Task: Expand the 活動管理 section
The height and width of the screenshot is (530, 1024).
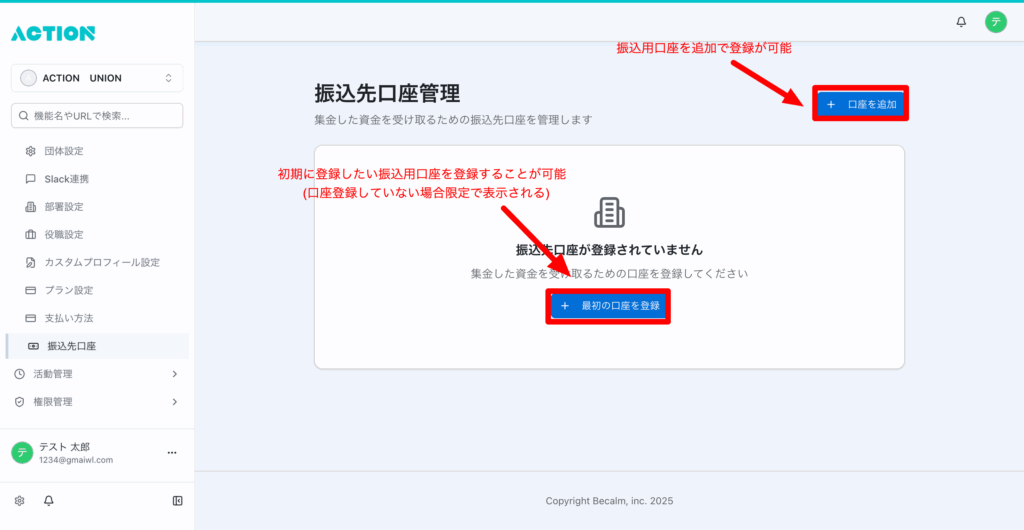Action: click(96, 374)
